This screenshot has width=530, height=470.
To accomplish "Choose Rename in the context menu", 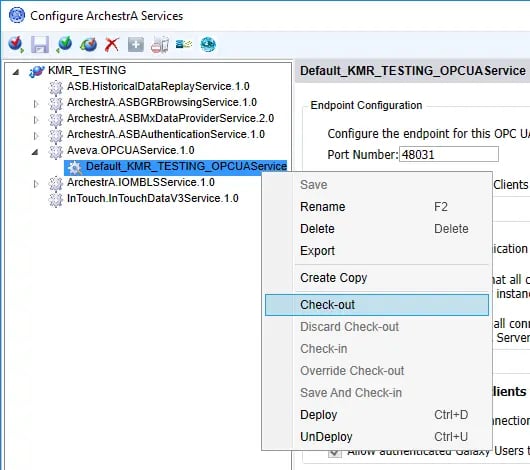I will coord(377,207).
